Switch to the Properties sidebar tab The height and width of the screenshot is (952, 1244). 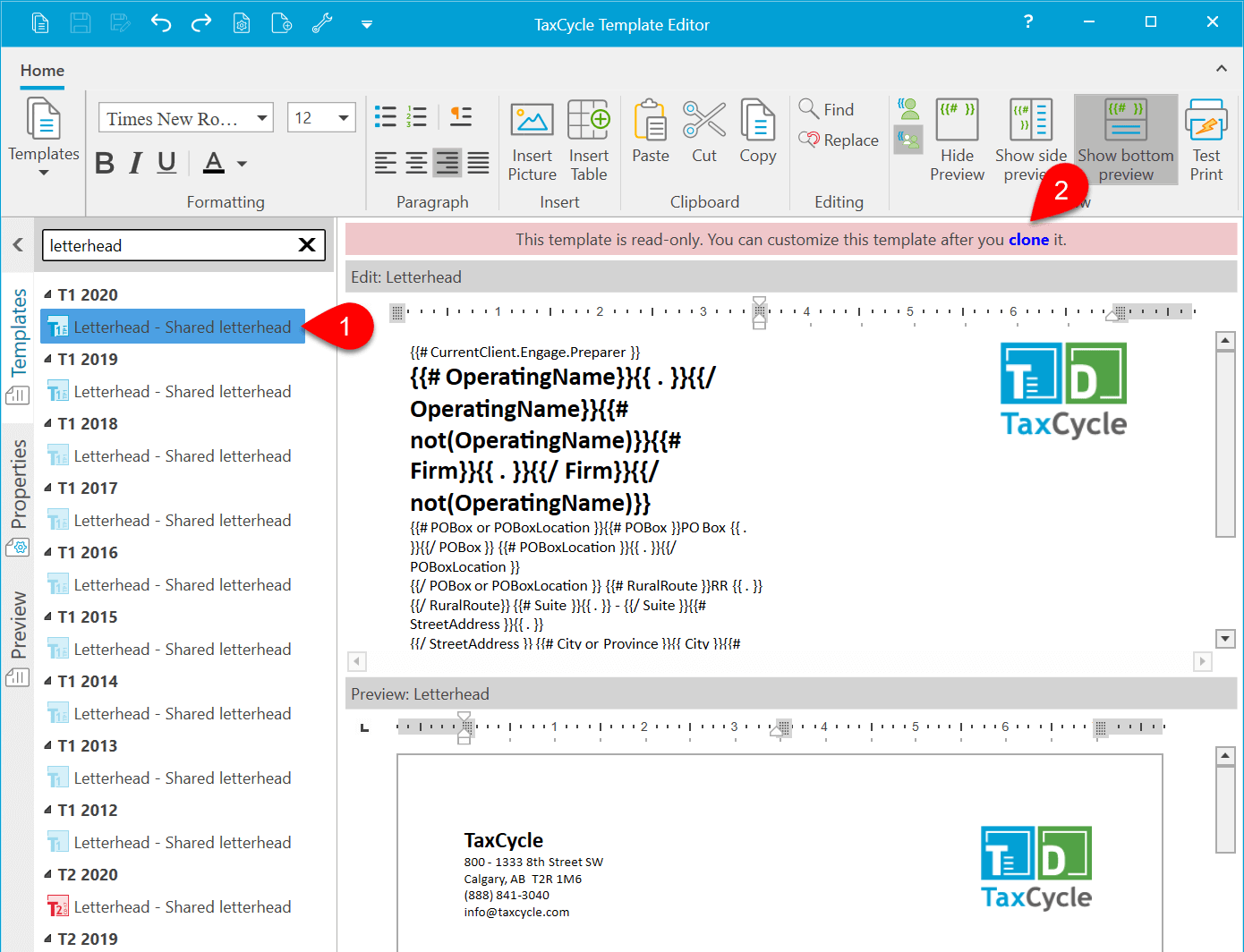click(x=19, y=498)
